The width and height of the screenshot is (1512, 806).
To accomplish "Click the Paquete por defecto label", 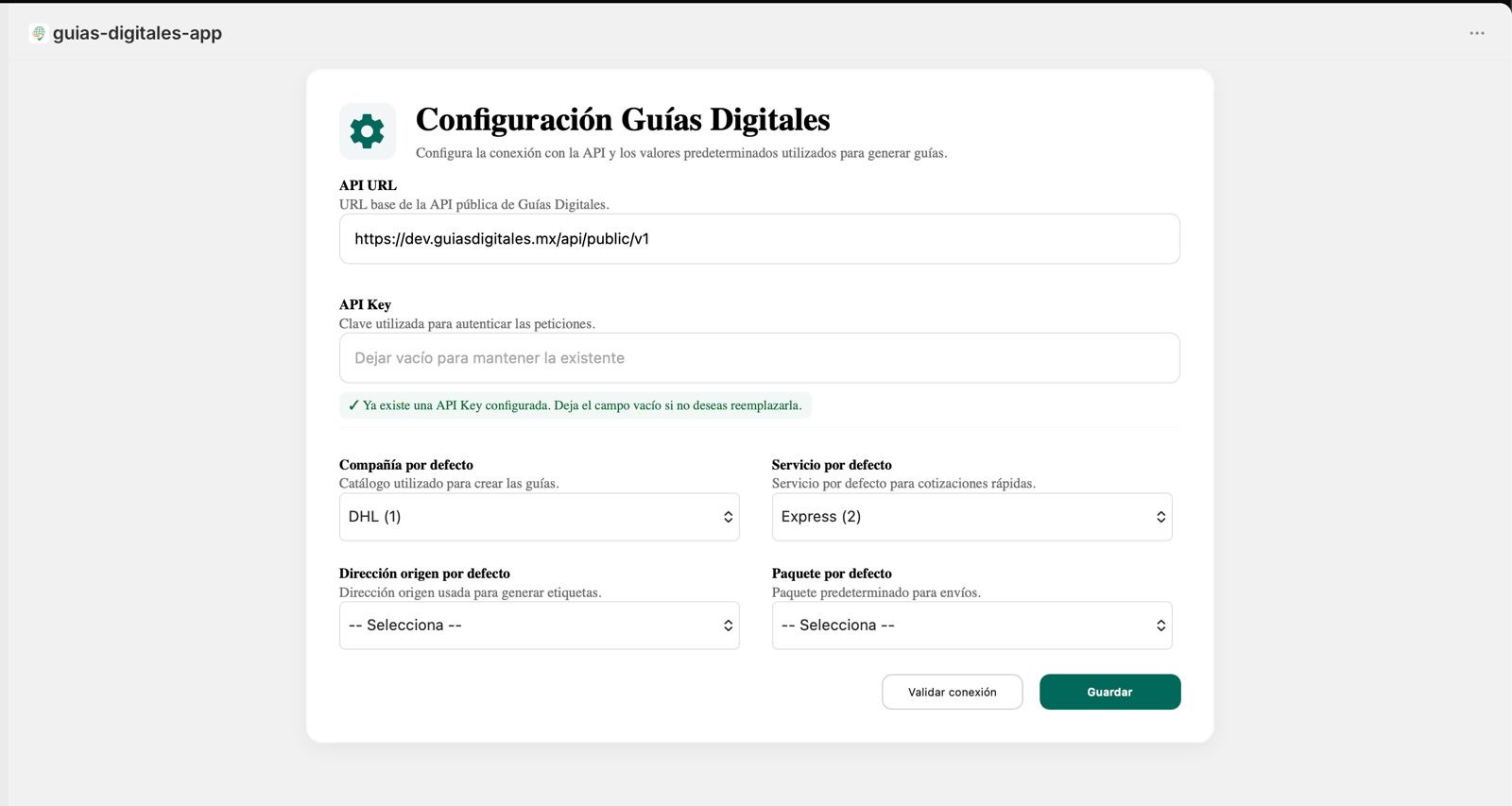I will 832,574.
